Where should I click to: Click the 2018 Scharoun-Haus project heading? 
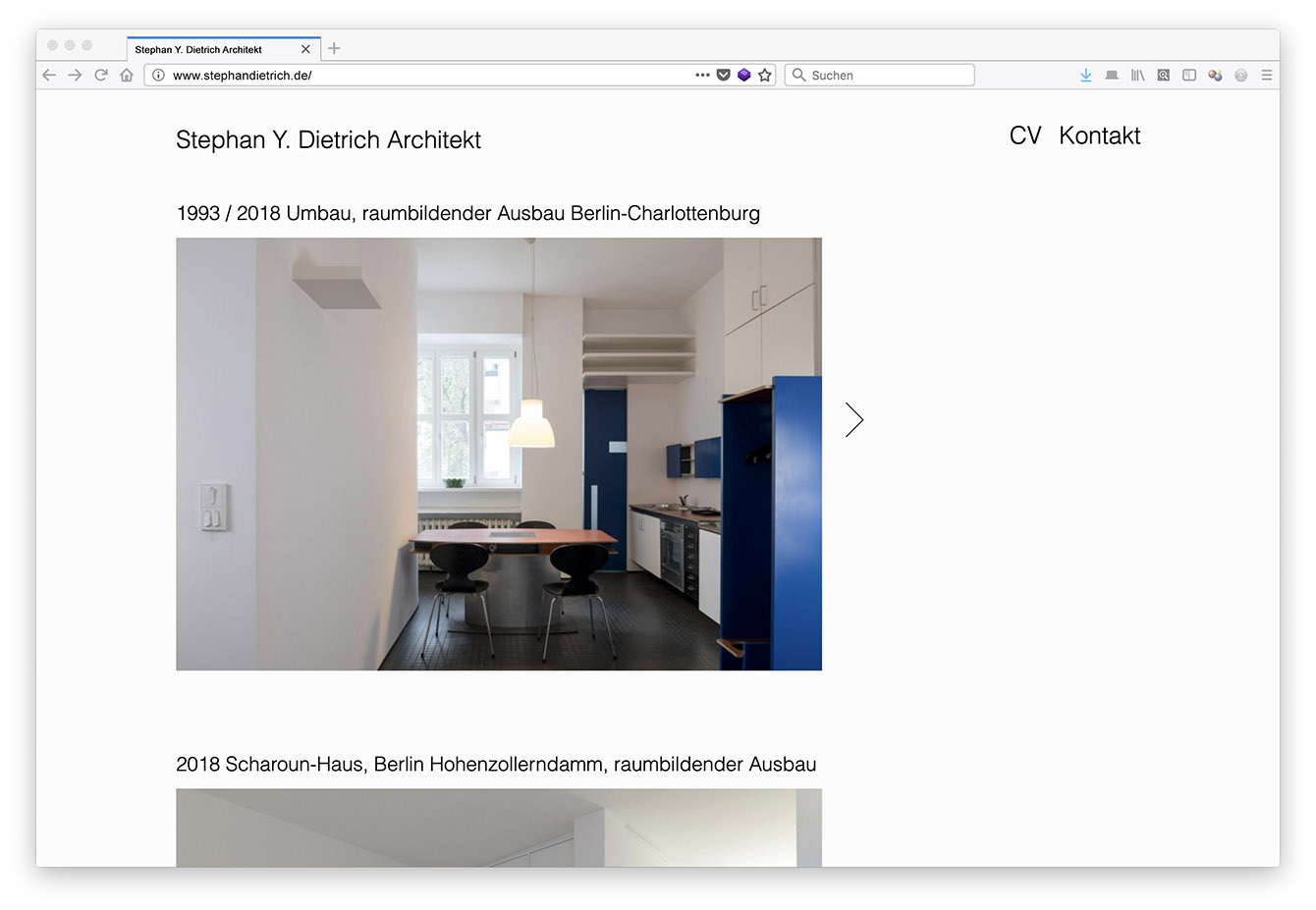(496, 764)
